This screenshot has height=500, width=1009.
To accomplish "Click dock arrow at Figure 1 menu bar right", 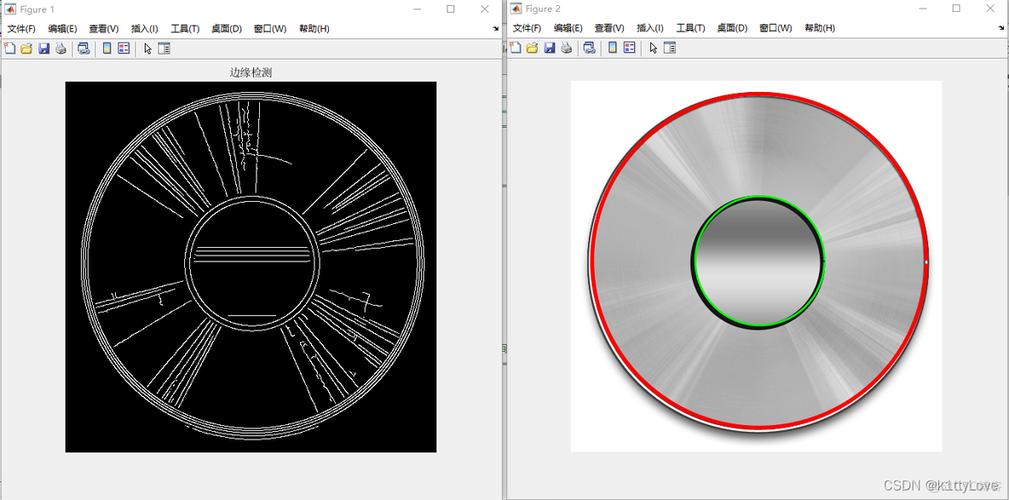I will [x=496, y=29].
